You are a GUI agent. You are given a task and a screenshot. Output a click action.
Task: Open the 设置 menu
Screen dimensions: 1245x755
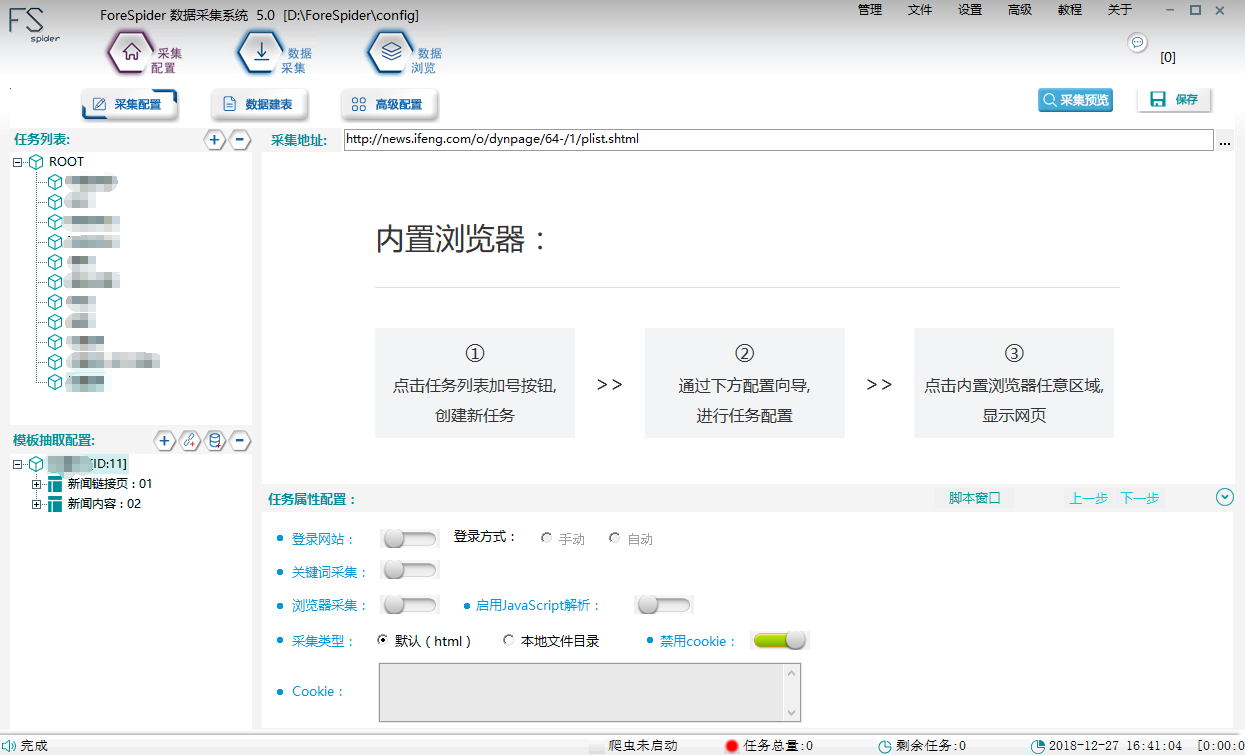(970, 10)
